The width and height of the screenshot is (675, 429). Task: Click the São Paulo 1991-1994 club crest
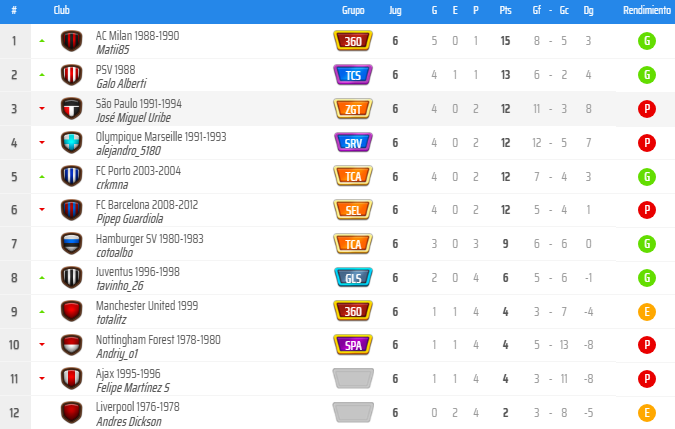[71, 109]
